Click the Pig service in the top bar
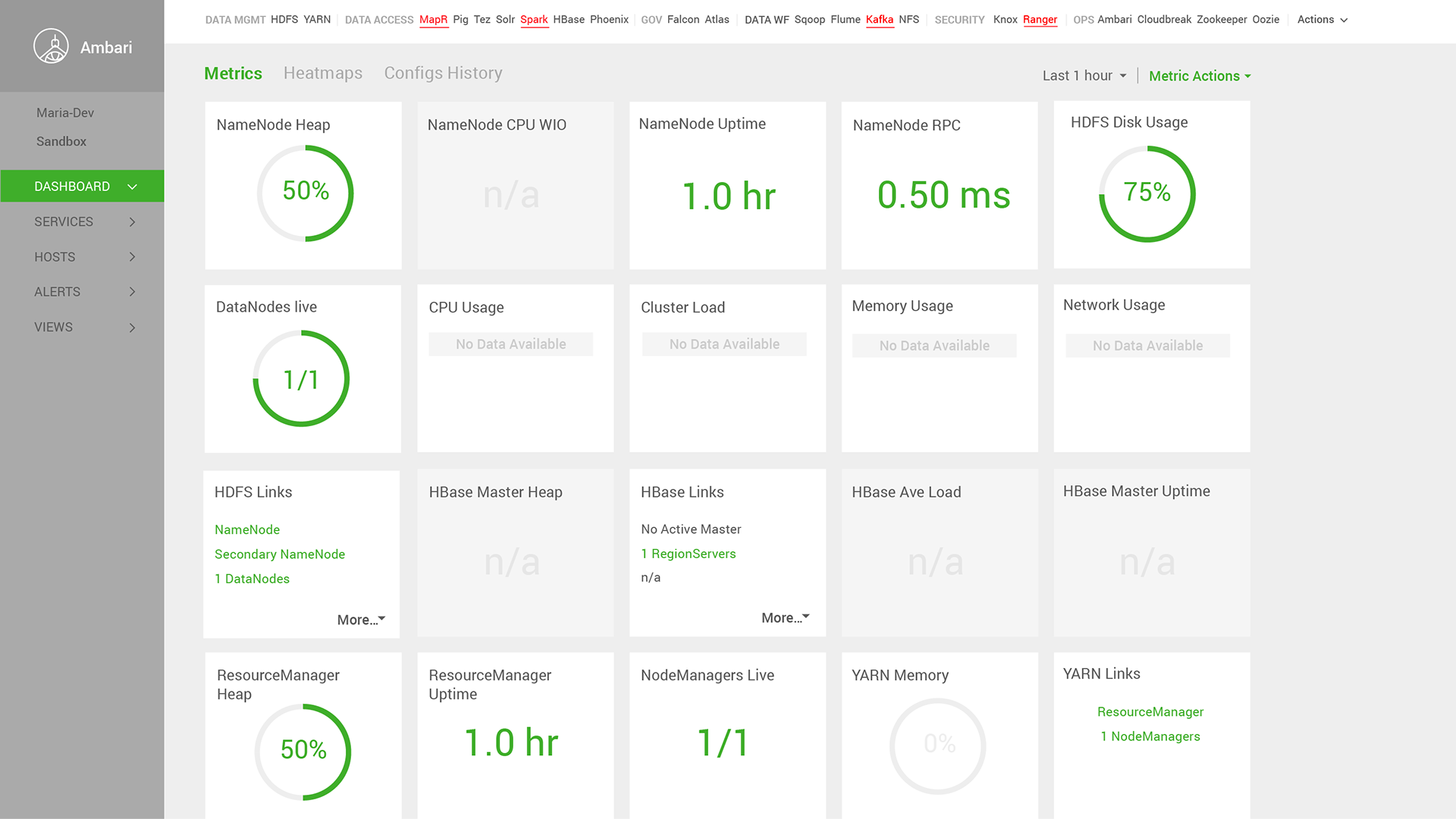1456x819 pixels. 461,20
